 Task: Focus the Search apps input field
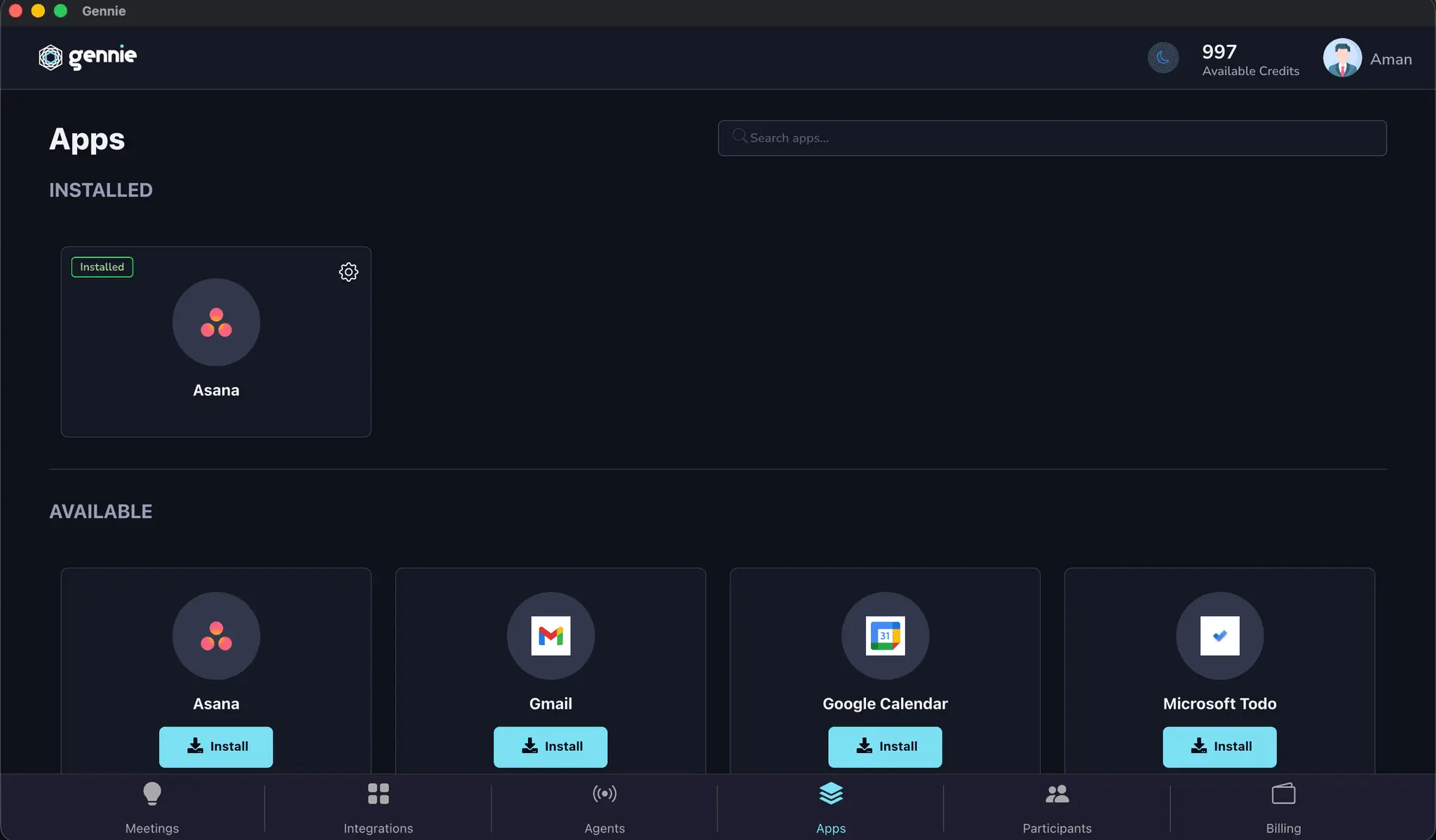click(x=1052, y=138)
